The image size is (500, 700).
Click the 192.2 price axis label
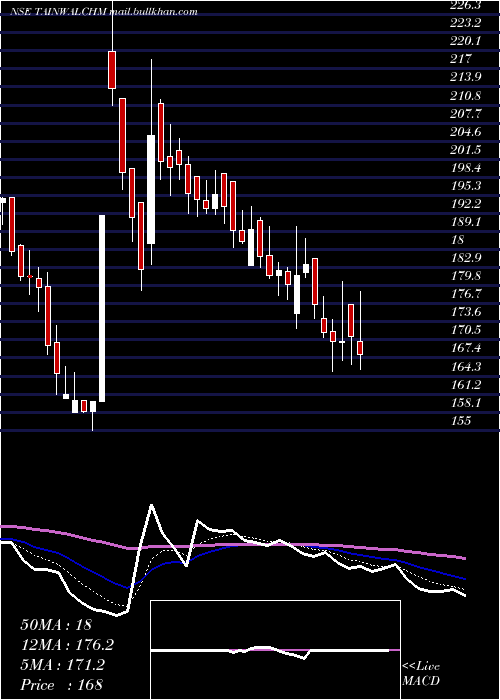[465, 204]
